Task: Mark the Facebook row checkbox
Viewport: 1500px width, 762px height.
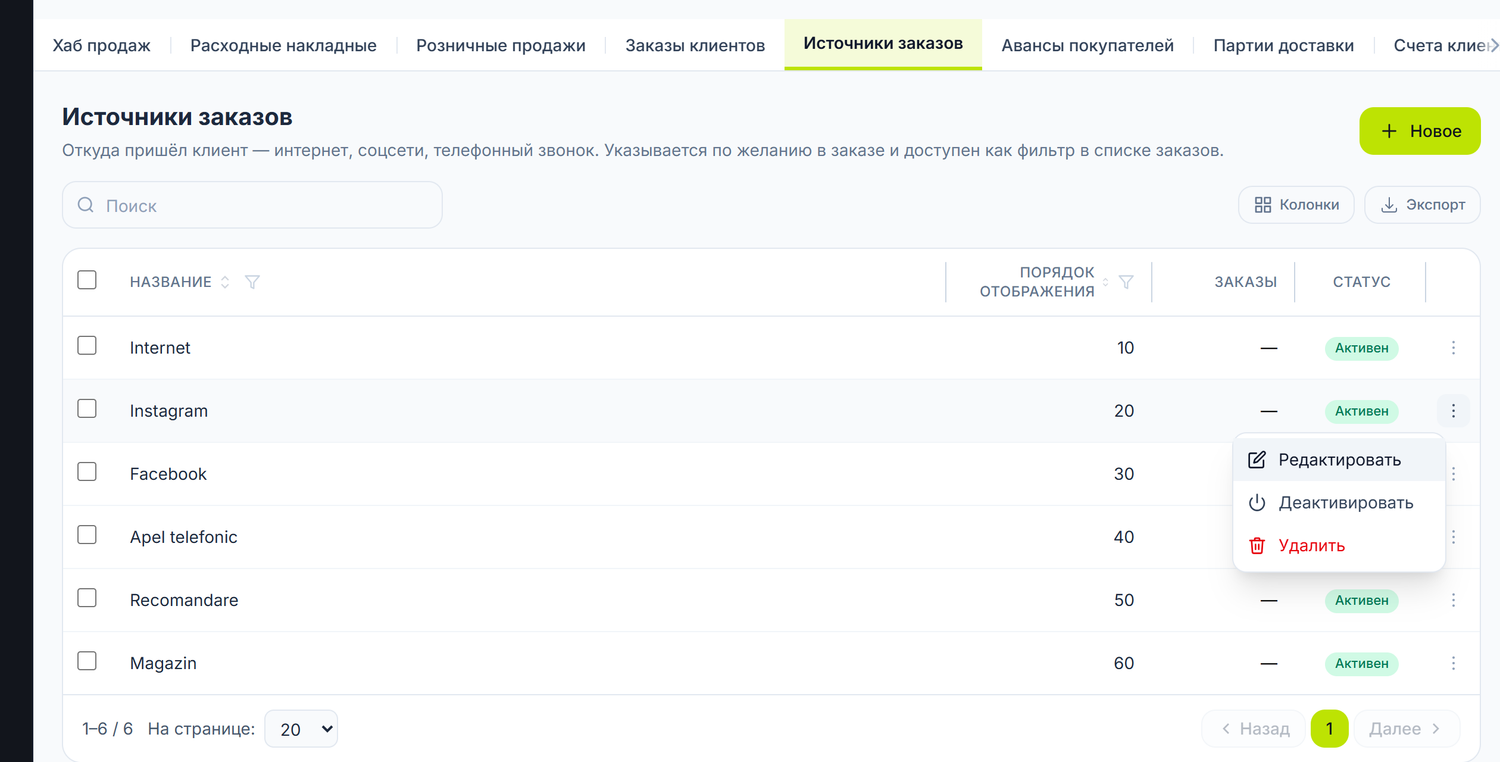Action: [87, 472]
